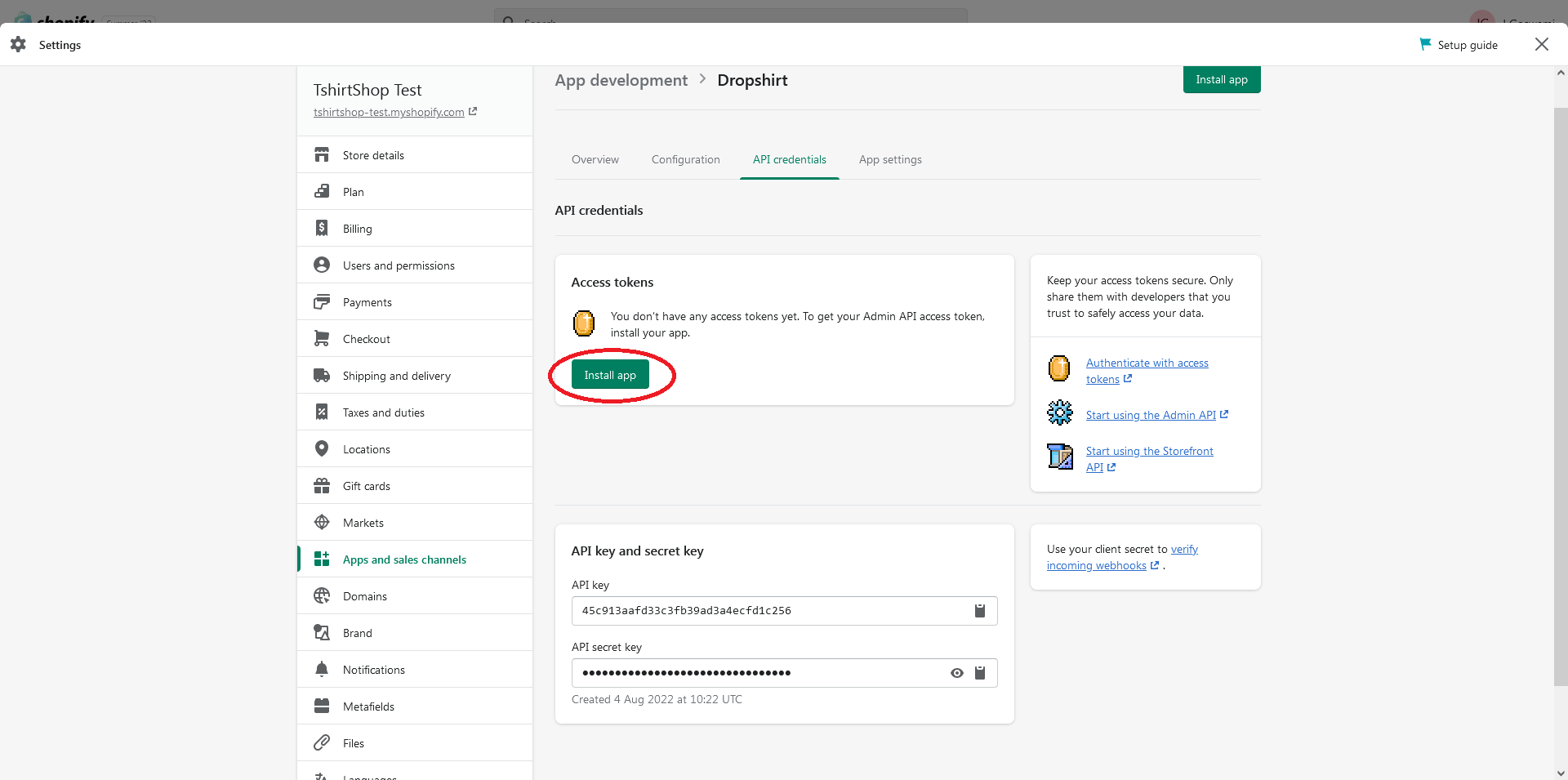
Task: Open Billing settings icon
Action: [x=322, y=229]
